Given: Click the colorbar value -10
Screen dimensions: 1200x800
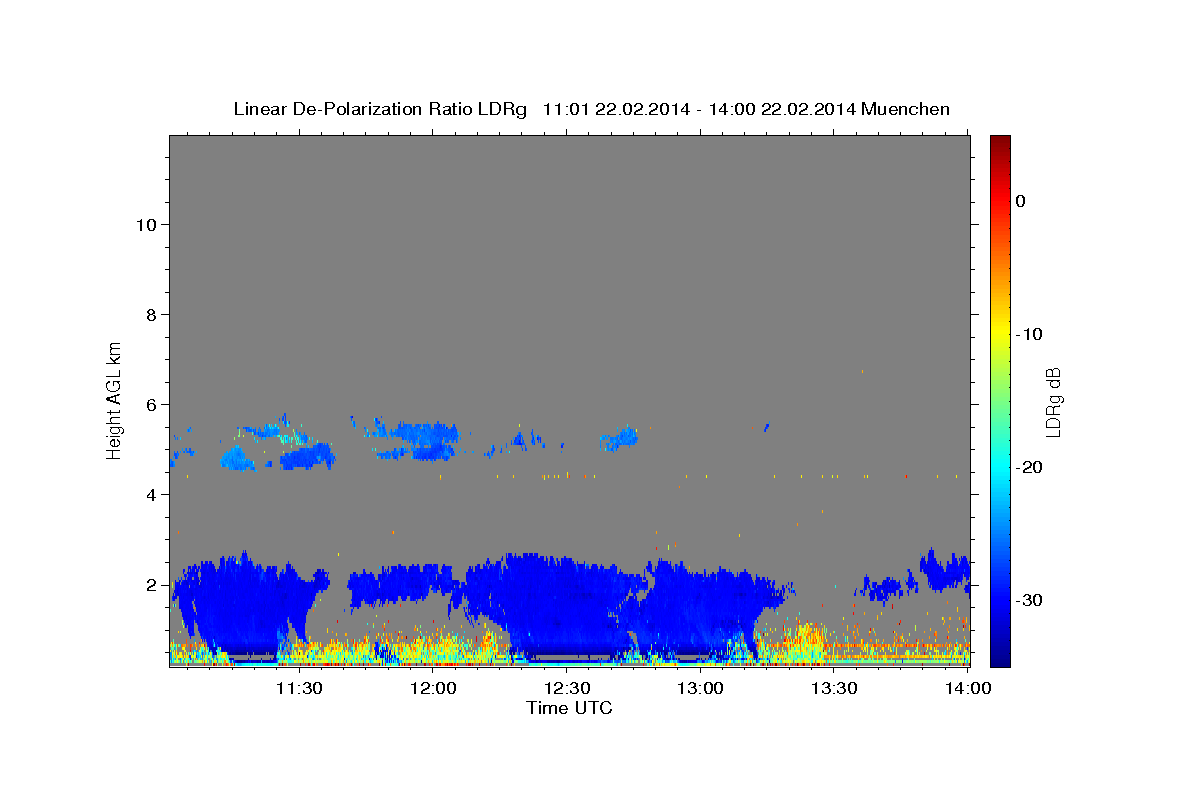Looking at the screenshot, I should tap(1029, 334).
